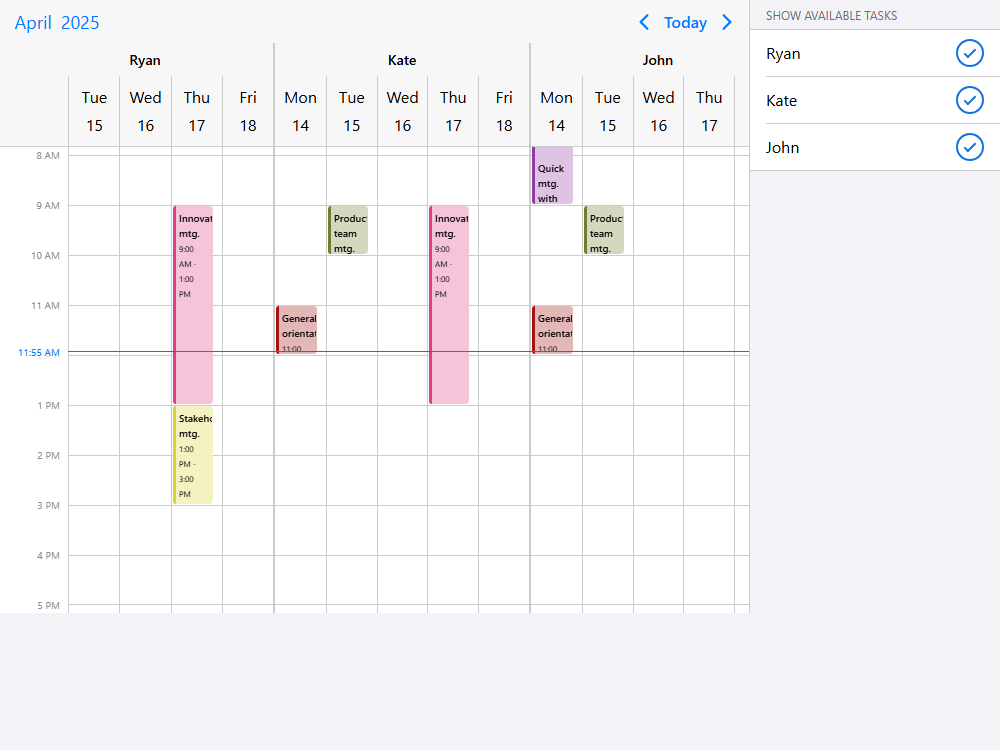Select Kate's Tue 15 column header
The height and width of the screenshot is (750, 1000).
point(351,112)
